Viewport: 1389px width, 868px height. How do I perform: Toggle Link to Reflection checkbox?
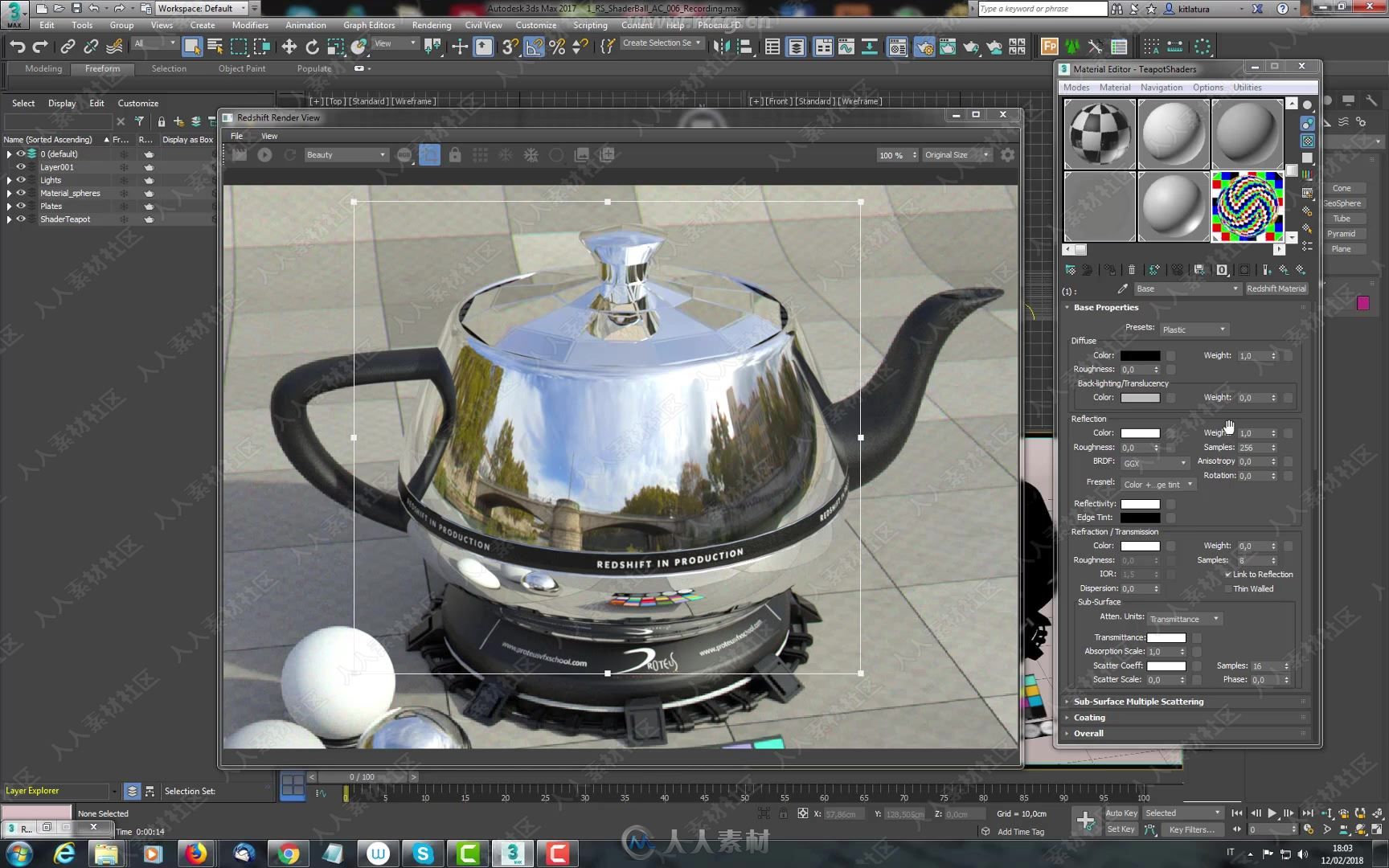tap(1228, 575)
